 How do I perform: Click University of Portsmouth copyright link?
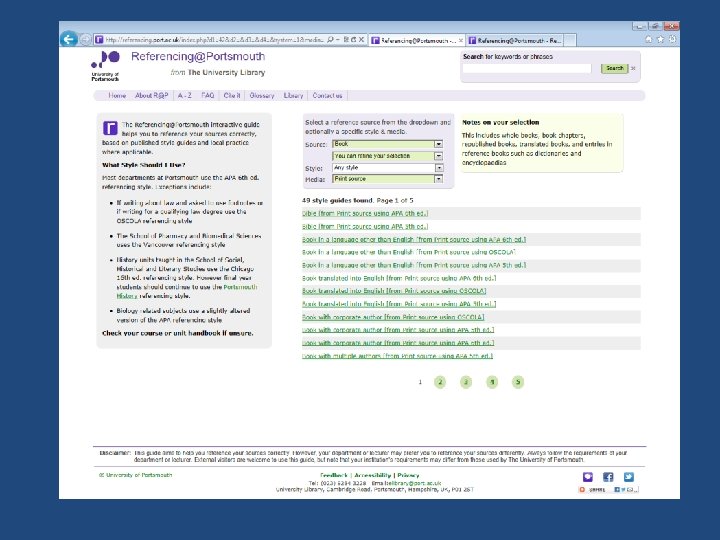135,475
